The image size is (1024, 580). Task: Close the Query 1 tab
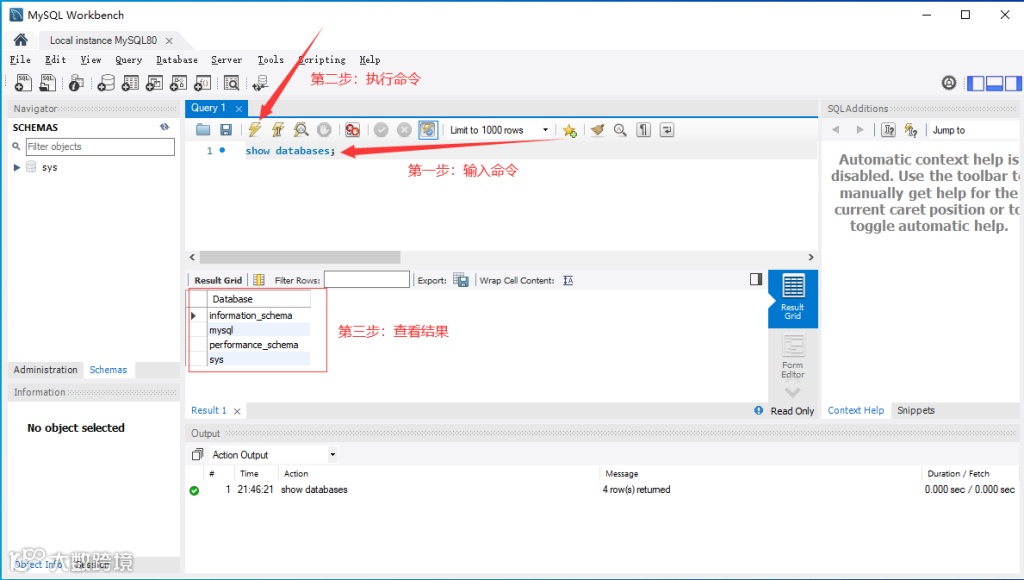click(239, 108)
